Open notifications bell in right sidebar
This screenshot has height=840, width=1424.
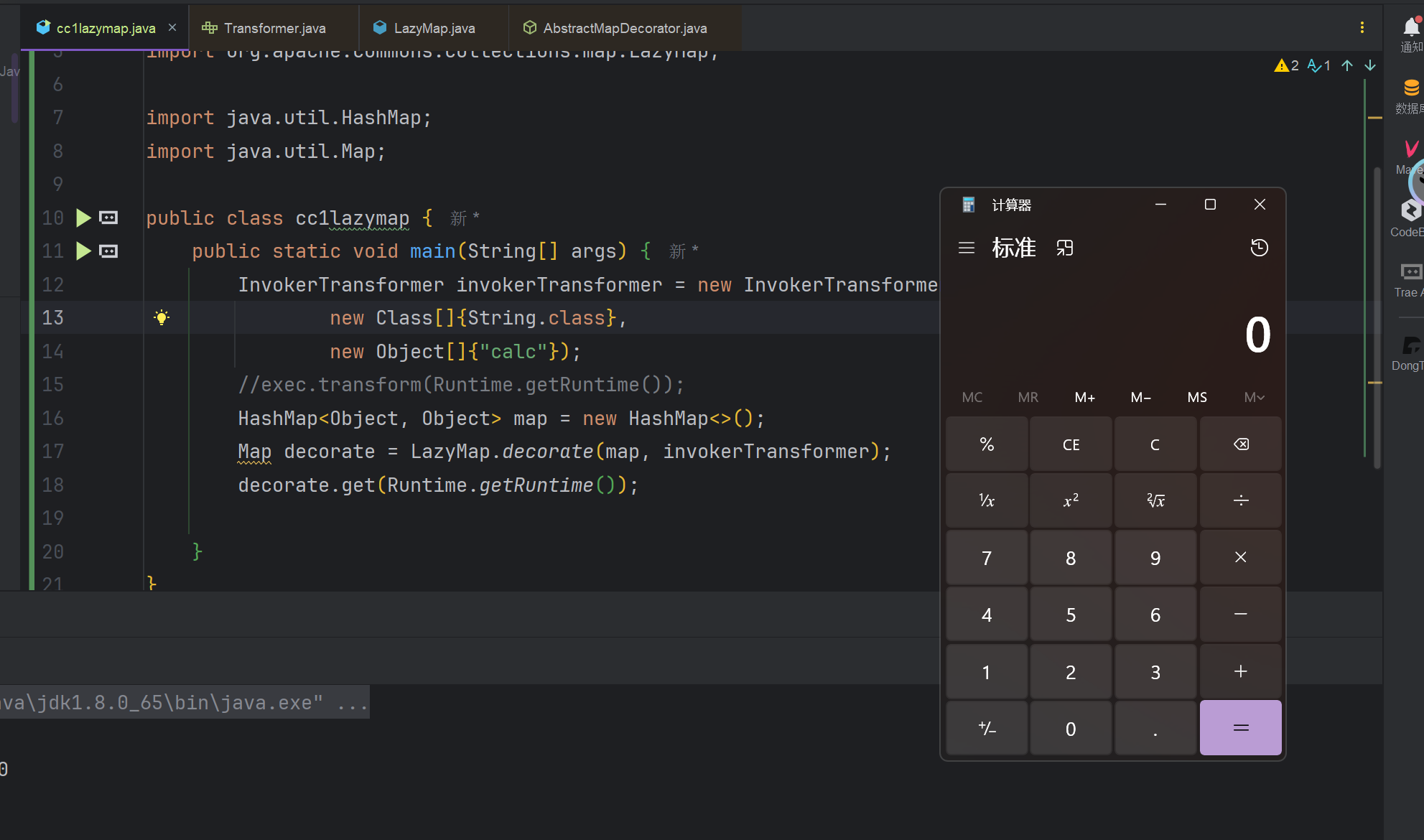(1410, 27)
